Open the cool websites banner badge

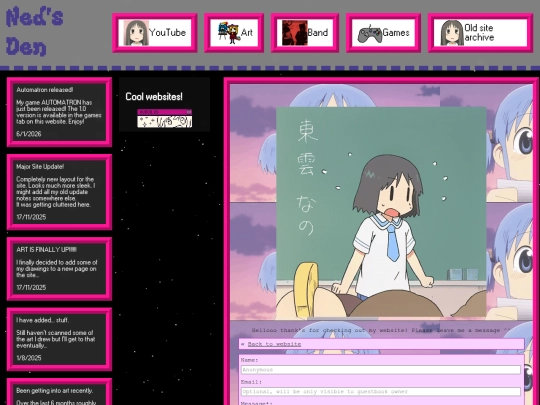165,118
